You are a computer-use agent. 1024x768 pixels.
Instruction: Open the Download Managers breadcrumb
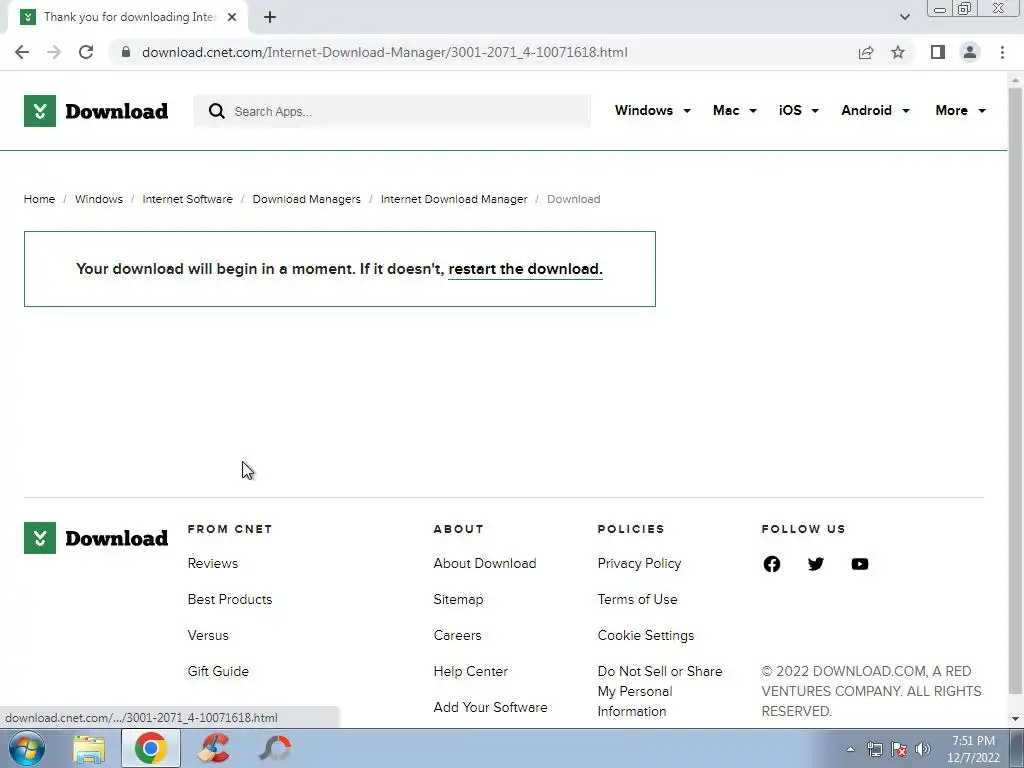pyautogui.click(x=306, y=199)
